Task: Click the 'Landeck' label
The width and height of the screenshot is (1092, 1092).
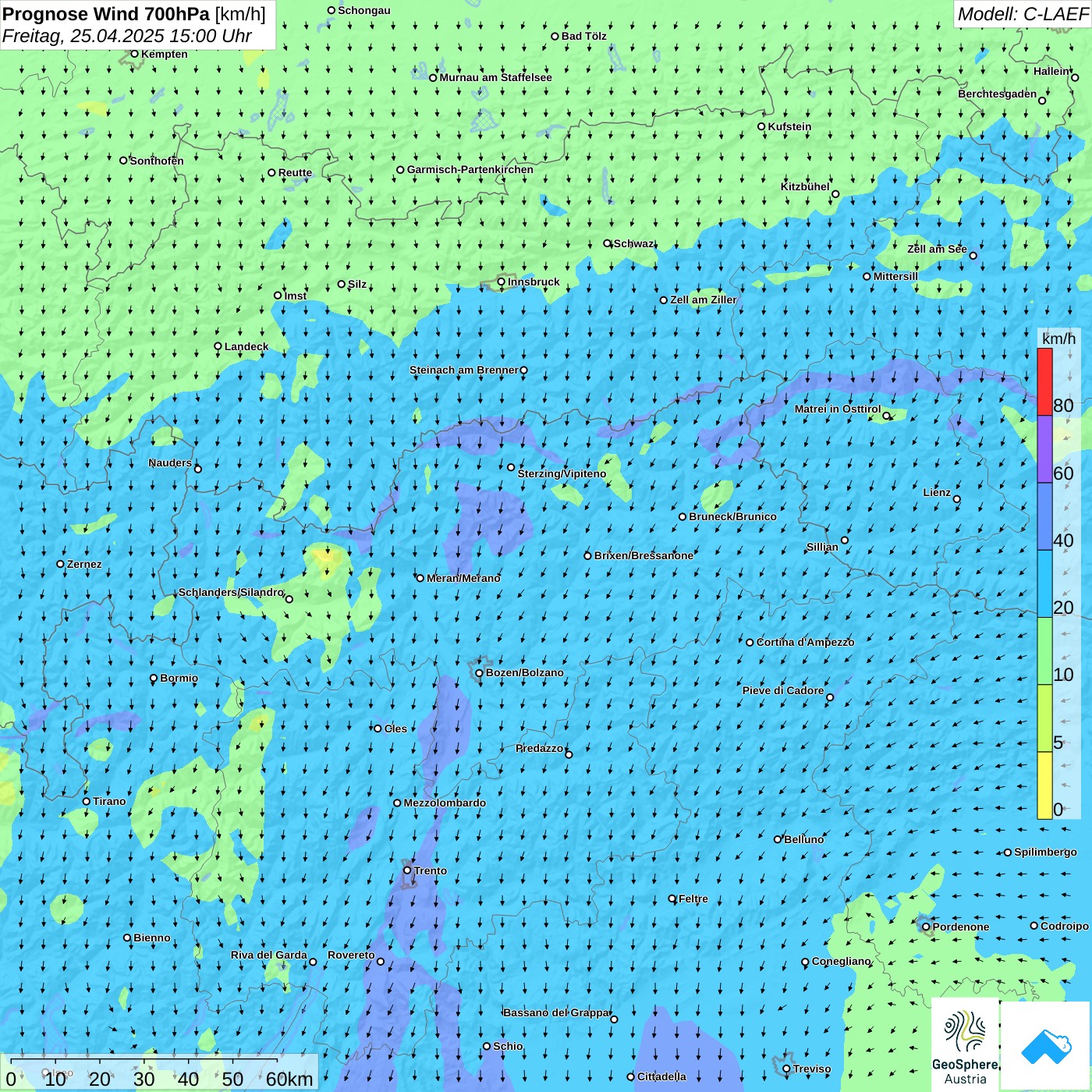Action: (x=246, y=346)
